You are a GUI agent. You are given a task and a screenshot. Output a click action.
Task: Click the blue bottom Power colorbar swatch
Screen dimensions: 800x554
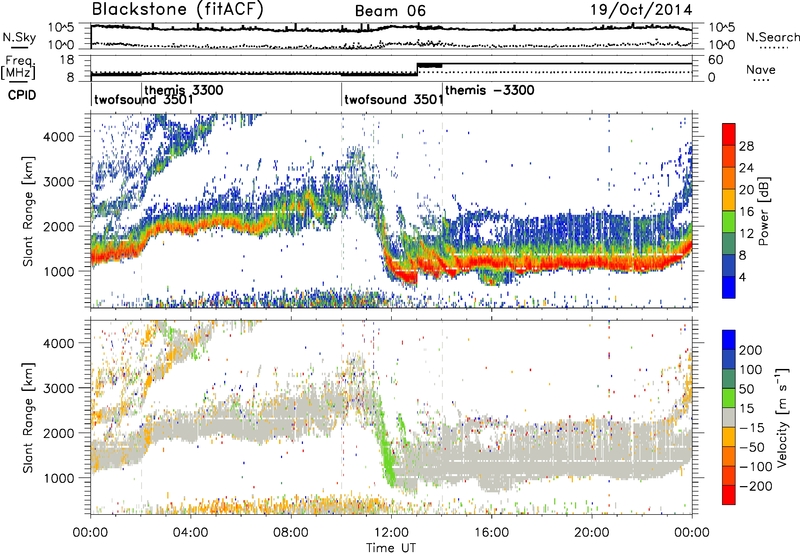coord(729,287)
